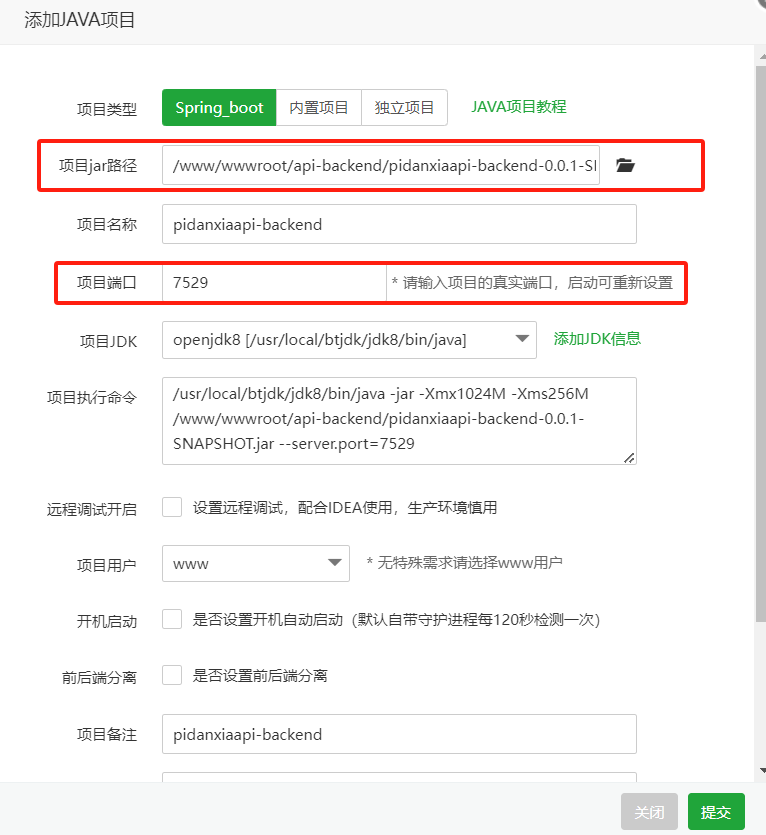Click the 项目名称 text field
The image size is (766, 835).
399,224
